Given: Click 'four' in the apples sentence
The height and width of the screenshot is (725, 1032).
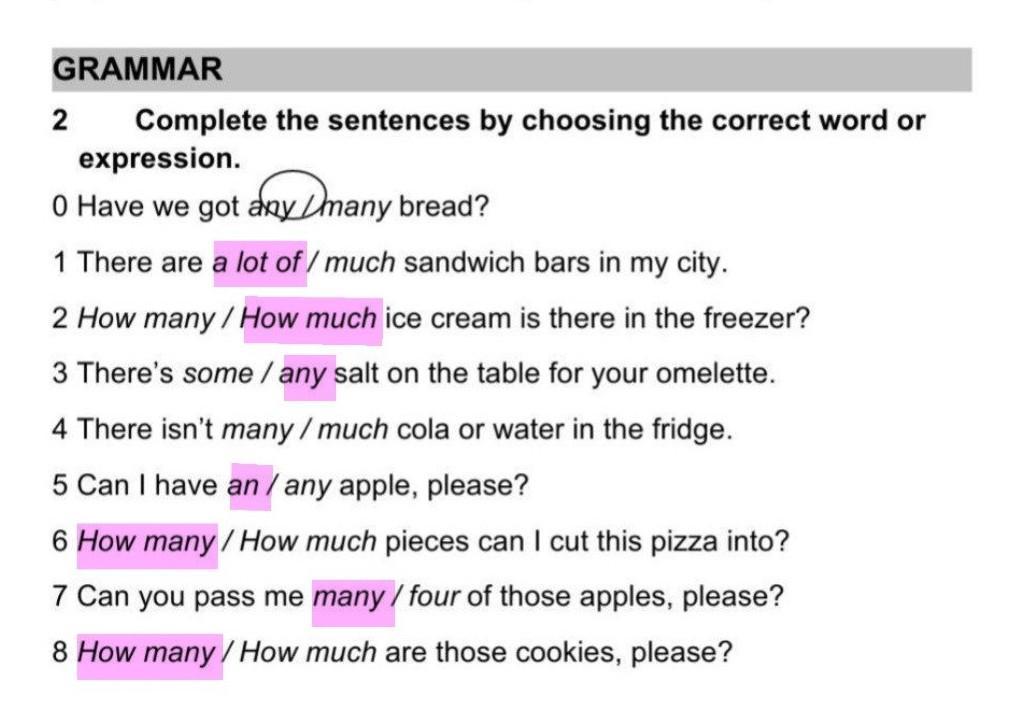Looking at the screenshot, I should [x=434, y=597].
